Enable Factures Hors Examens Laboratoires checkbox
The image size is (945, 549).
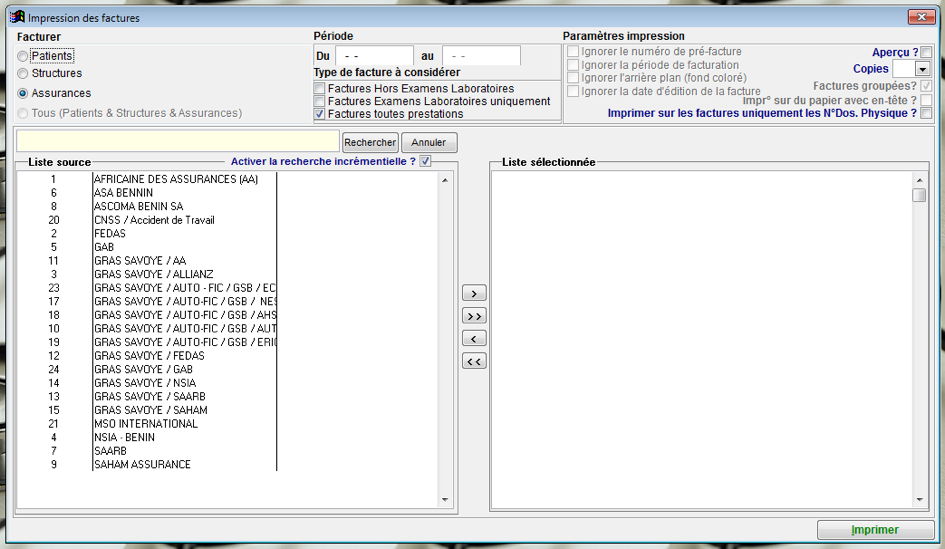coord(320,89)
